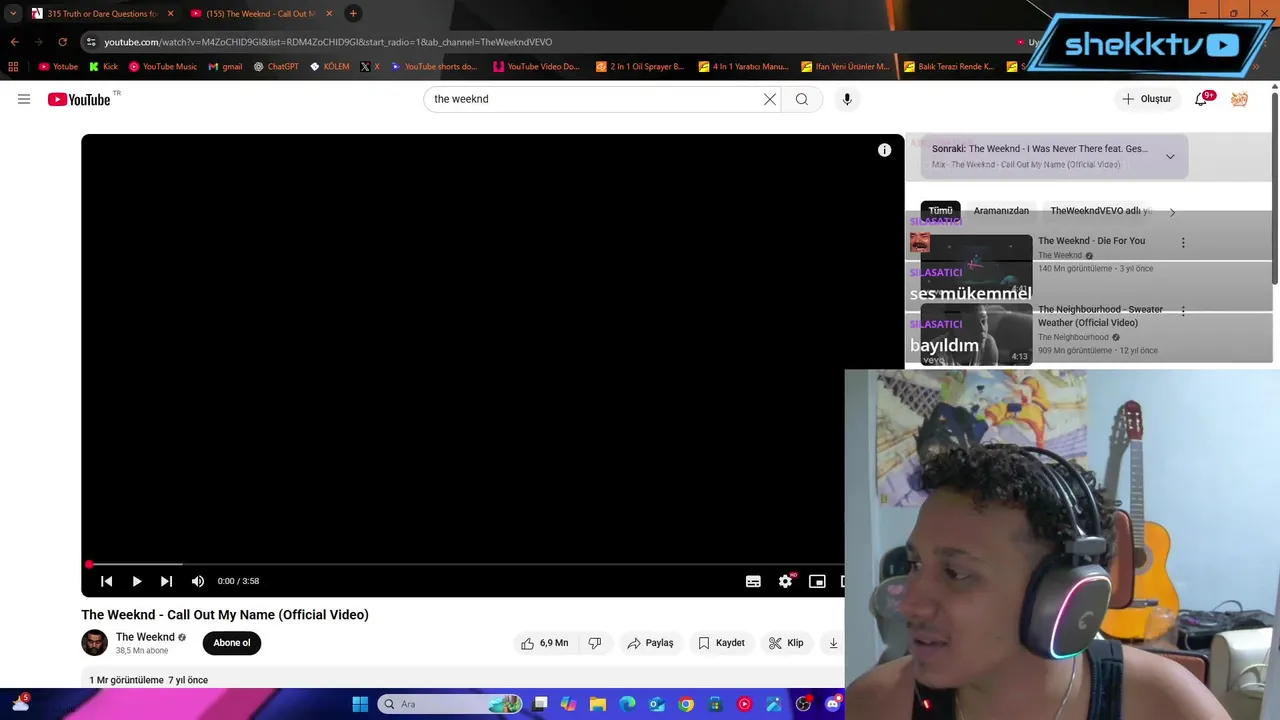1280x720 pixels.
Task: Reload the page
Action: tap(62, 42)
